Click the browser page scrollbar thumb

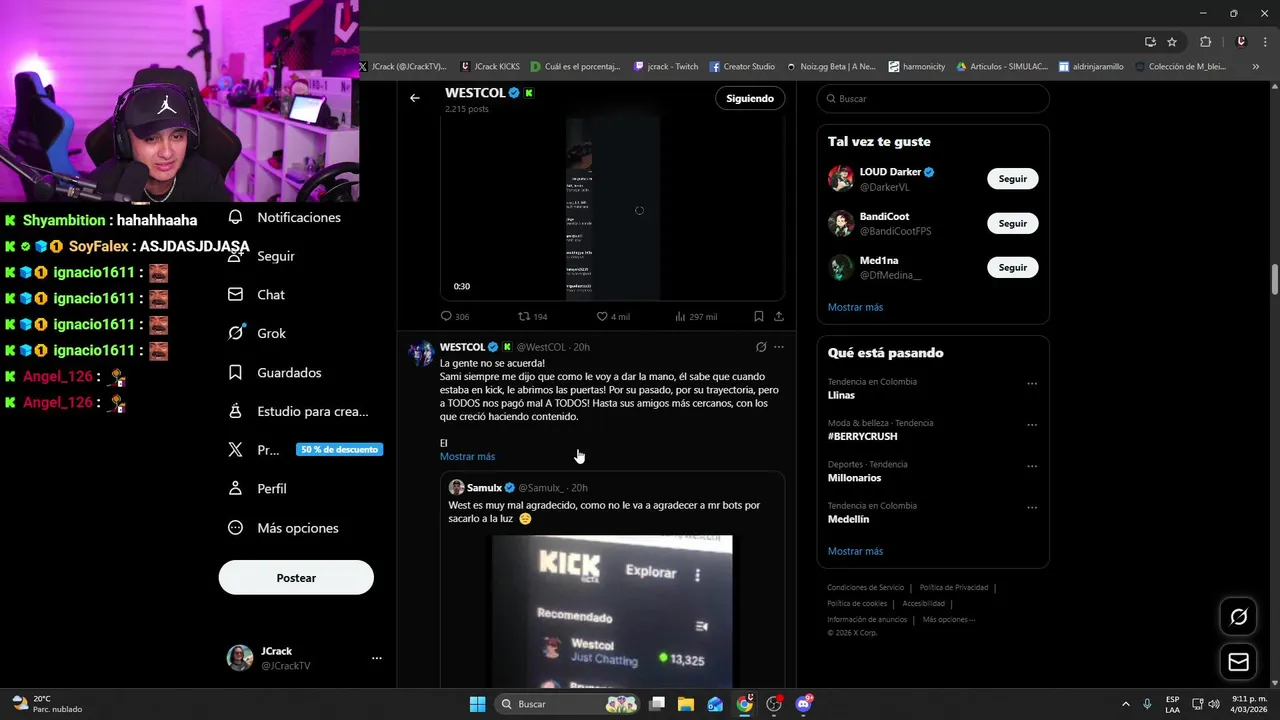coord(1275,279)
